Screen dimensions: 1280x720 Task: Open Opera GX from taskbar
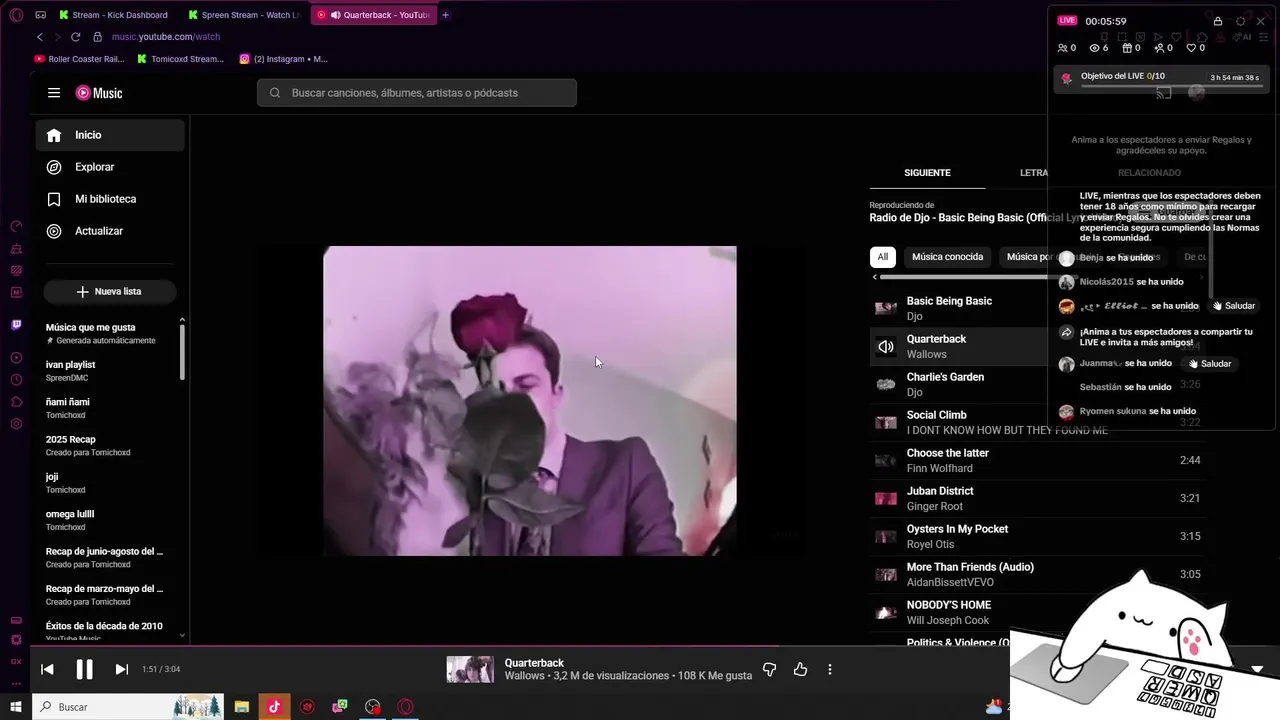pos(406,707)
